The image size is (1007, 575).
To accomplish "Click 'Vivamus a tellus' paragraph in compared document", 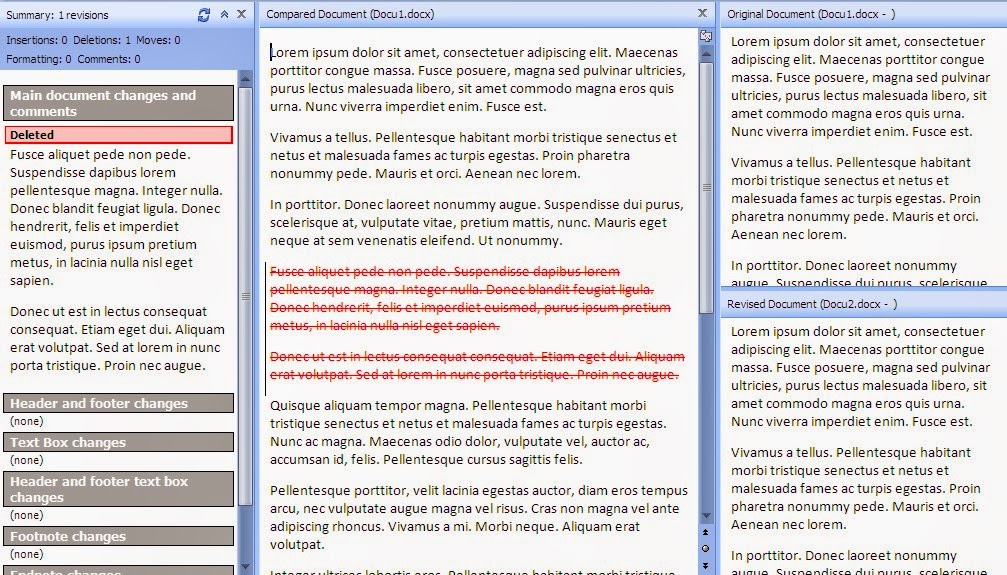I will click(x=473, y=155).
